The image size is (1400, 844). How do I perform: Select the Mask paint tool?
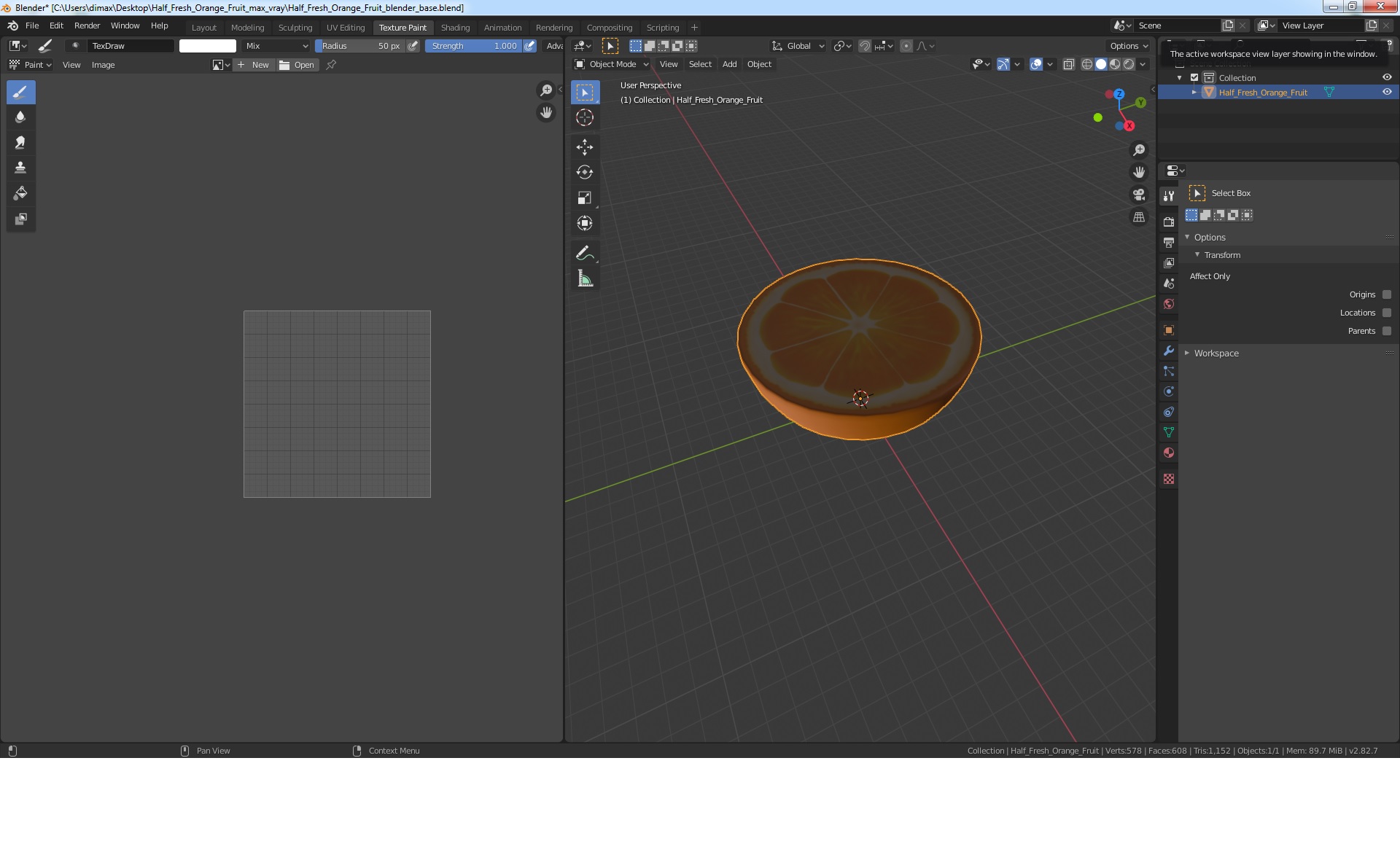click(19, 218)
